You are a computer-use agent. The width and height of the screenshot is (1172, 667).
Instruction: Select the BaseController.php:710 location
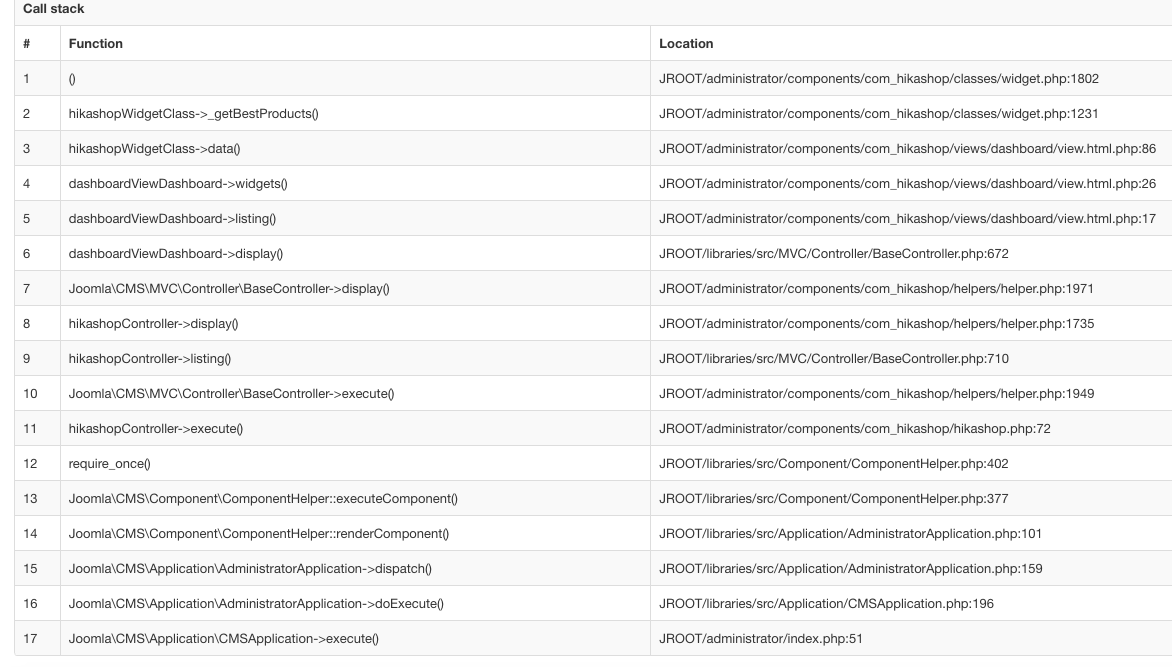point(834,359)
